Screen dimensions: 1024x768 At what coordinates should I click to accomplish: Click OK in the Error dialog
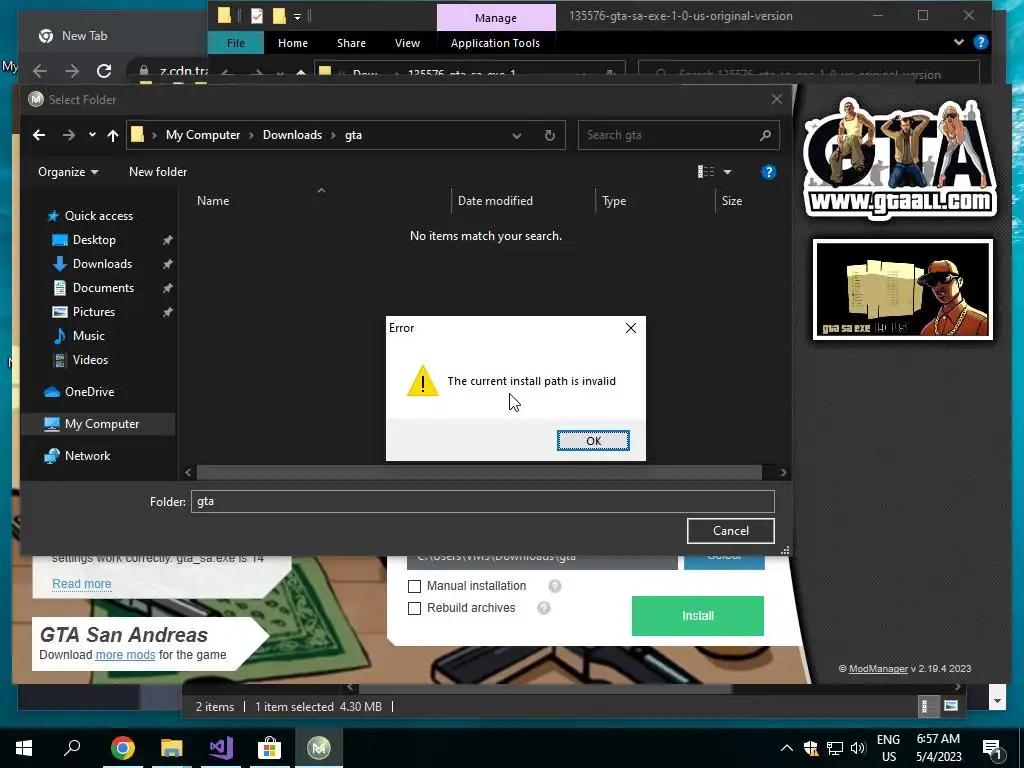593,441
